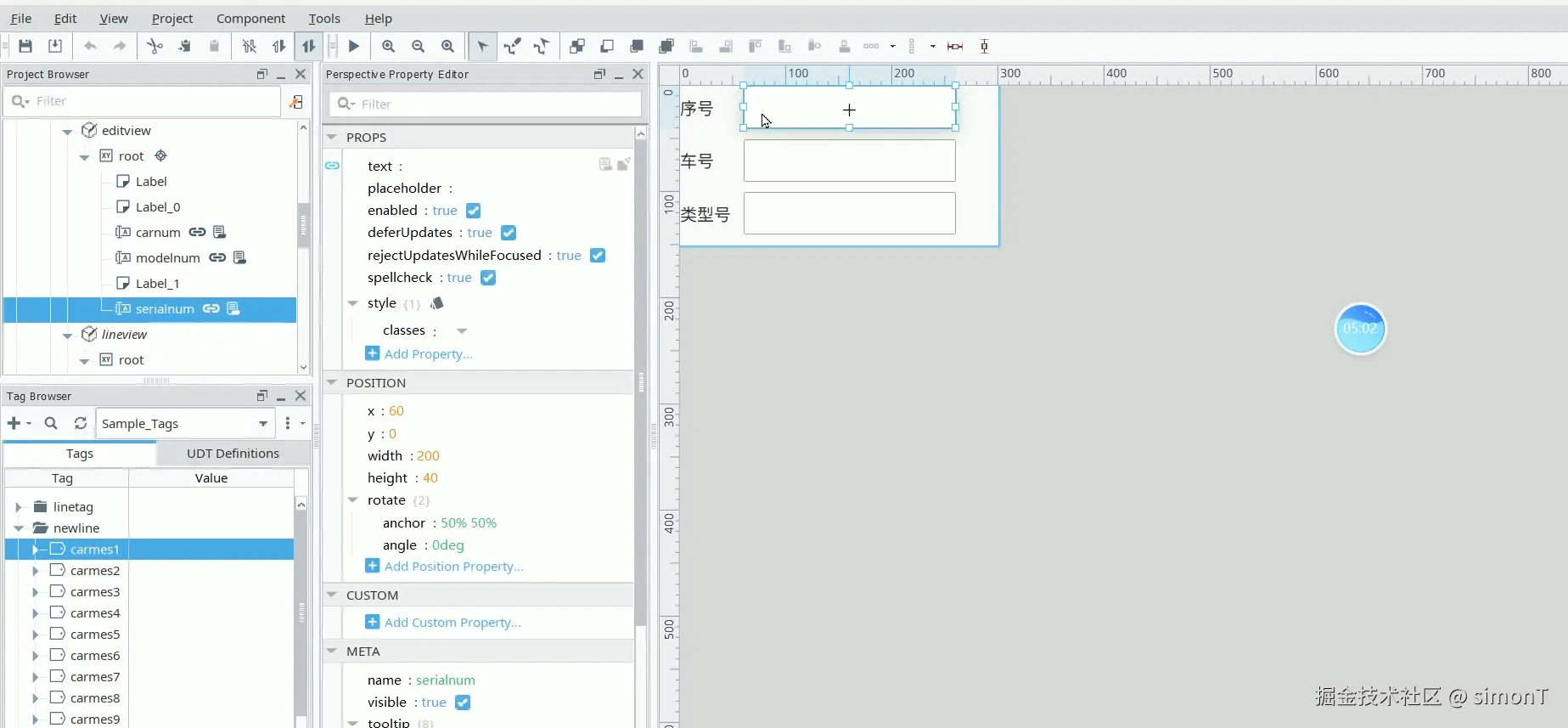Open the Tools menu
The height and width of the screenshot is (728, 1568).
coord(324,18)
